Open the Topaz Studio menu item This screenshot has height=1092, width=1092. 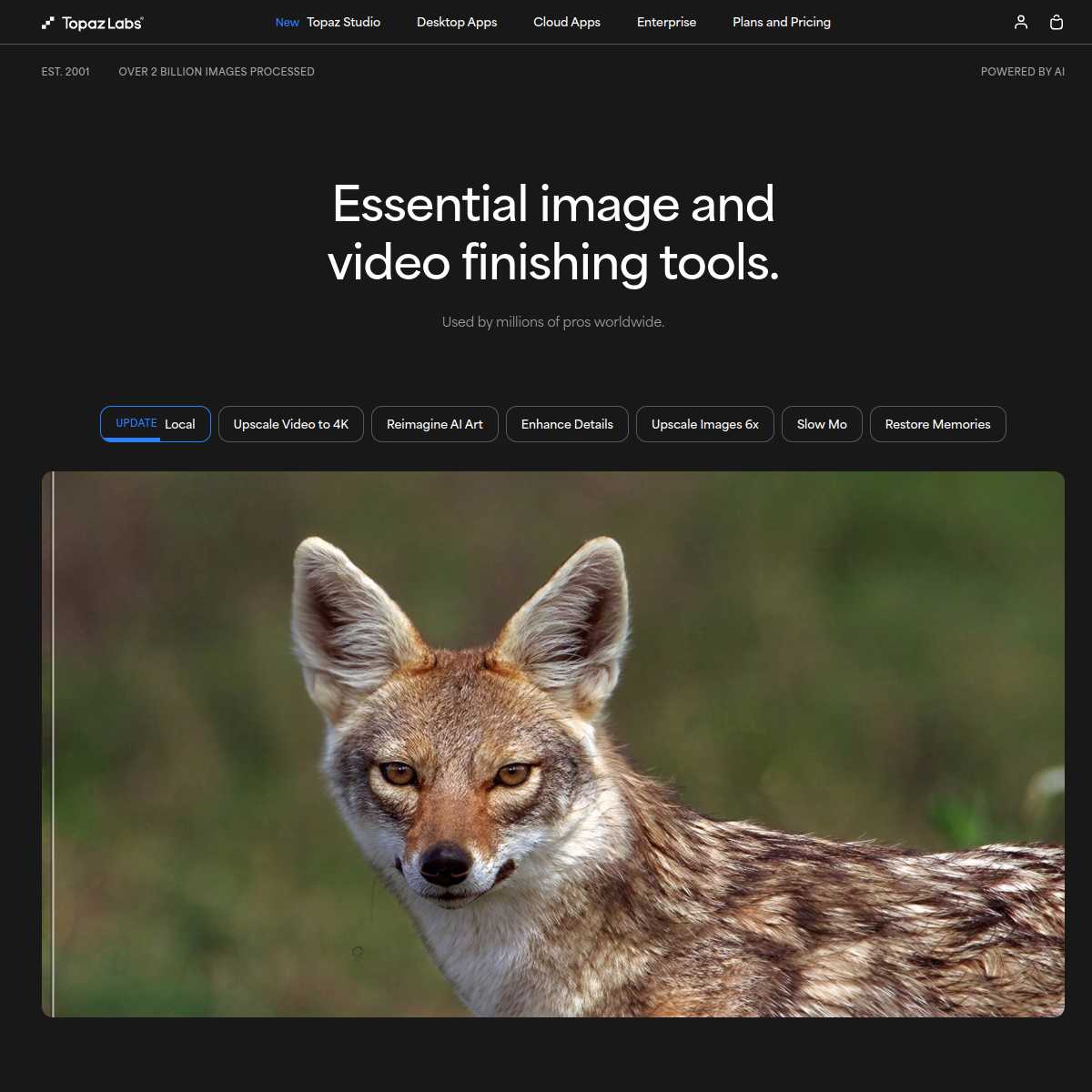coord(343,22)
